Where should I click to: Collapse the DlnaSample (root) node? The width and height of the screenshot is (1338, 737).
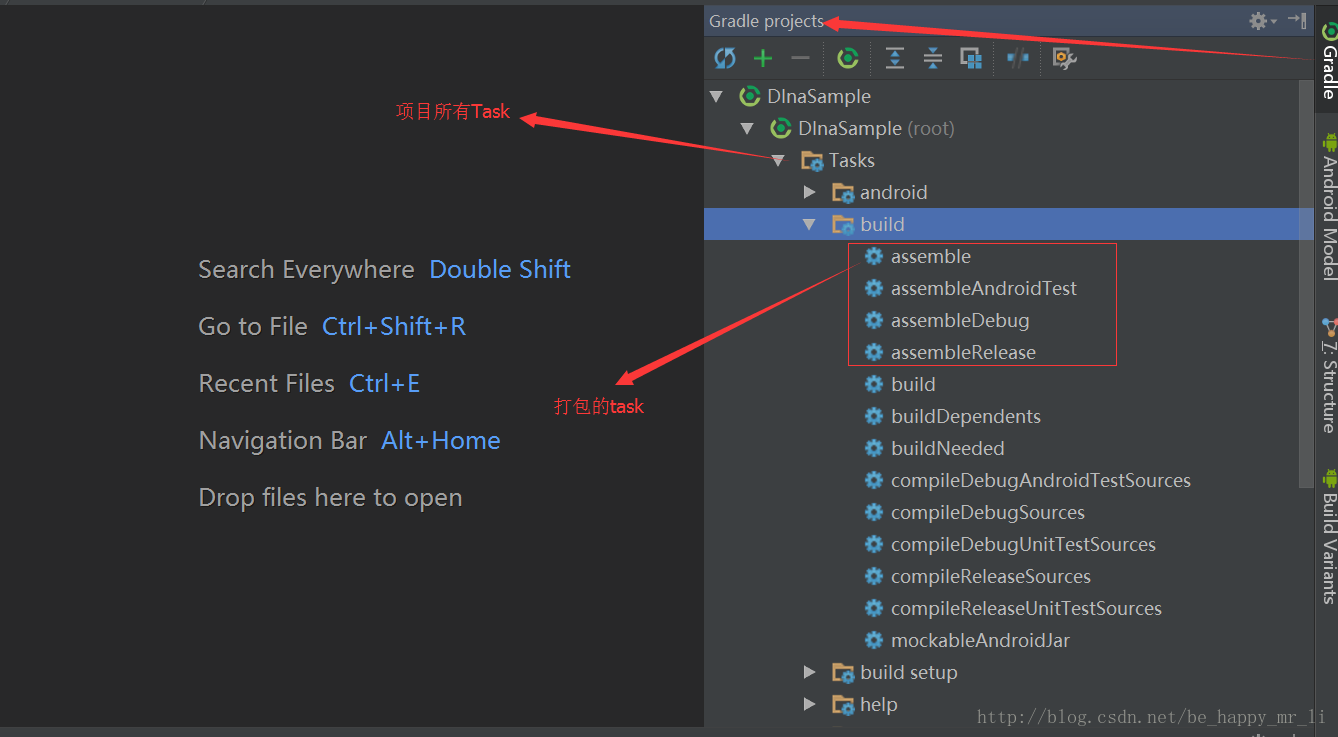coord(747,129)
